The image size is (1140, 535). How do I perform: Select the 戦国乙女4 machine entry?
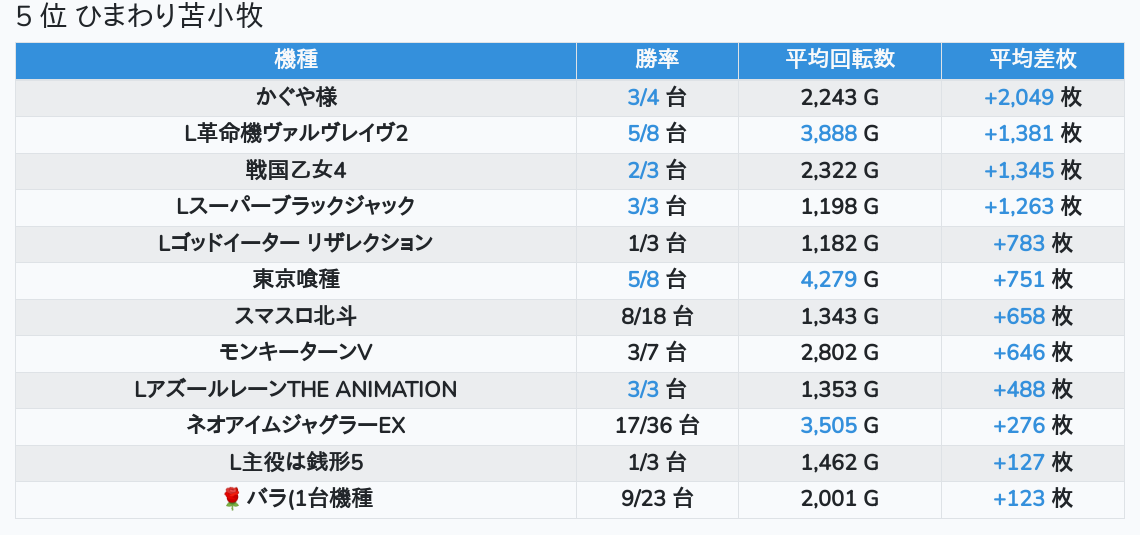click(x=295, y=170)
